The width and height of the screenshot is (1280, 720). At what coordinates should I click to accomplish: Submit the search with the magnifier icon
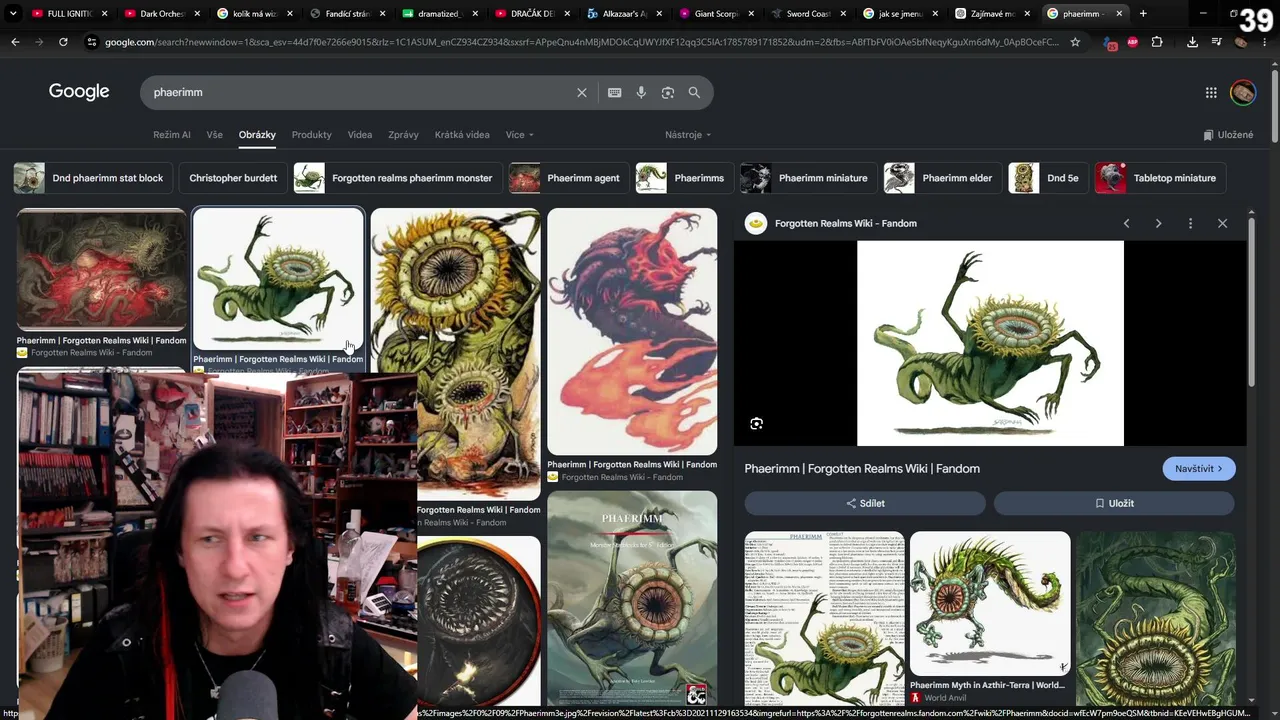(694, 92)
